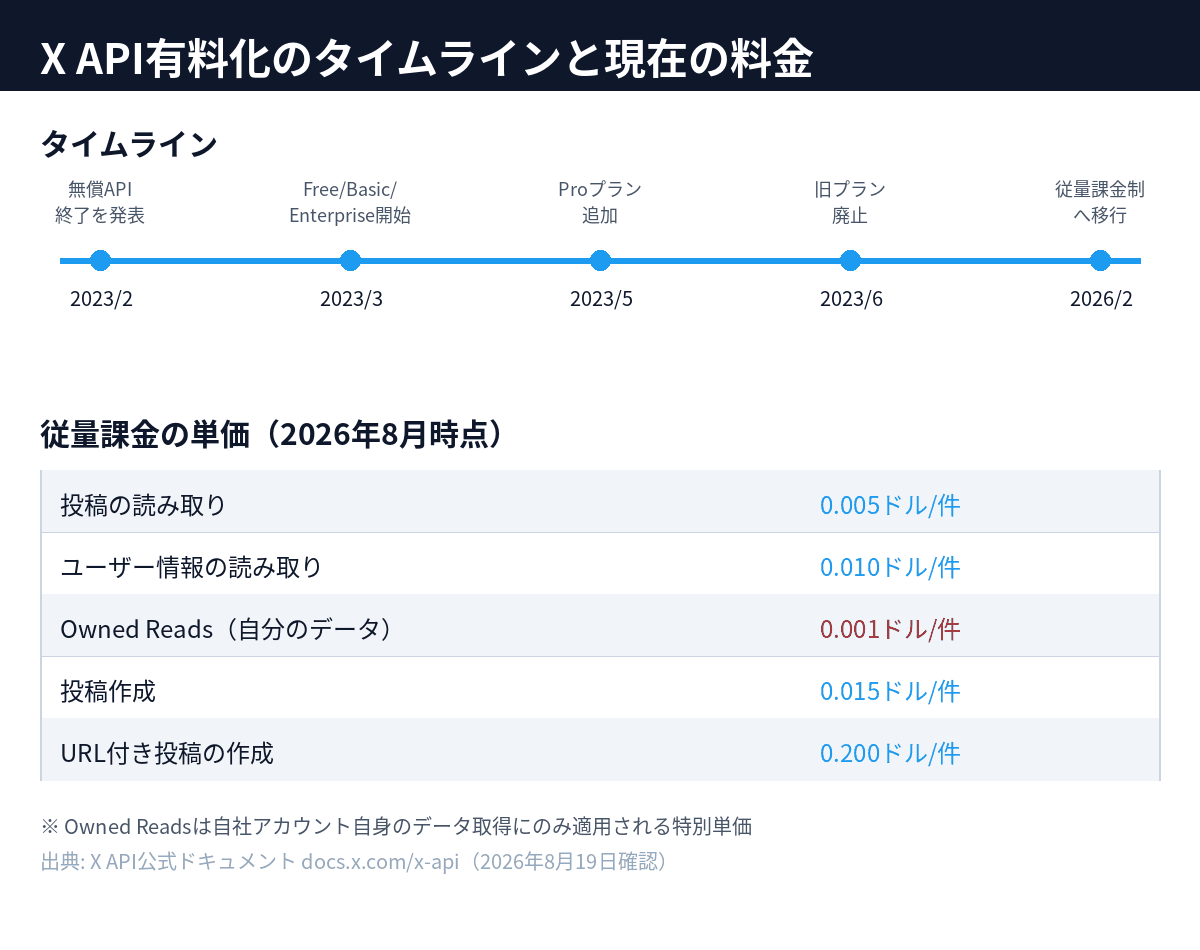1200x950 pixels.
Task: Click the 'Proプラン 追加' label
Action: 600,202
